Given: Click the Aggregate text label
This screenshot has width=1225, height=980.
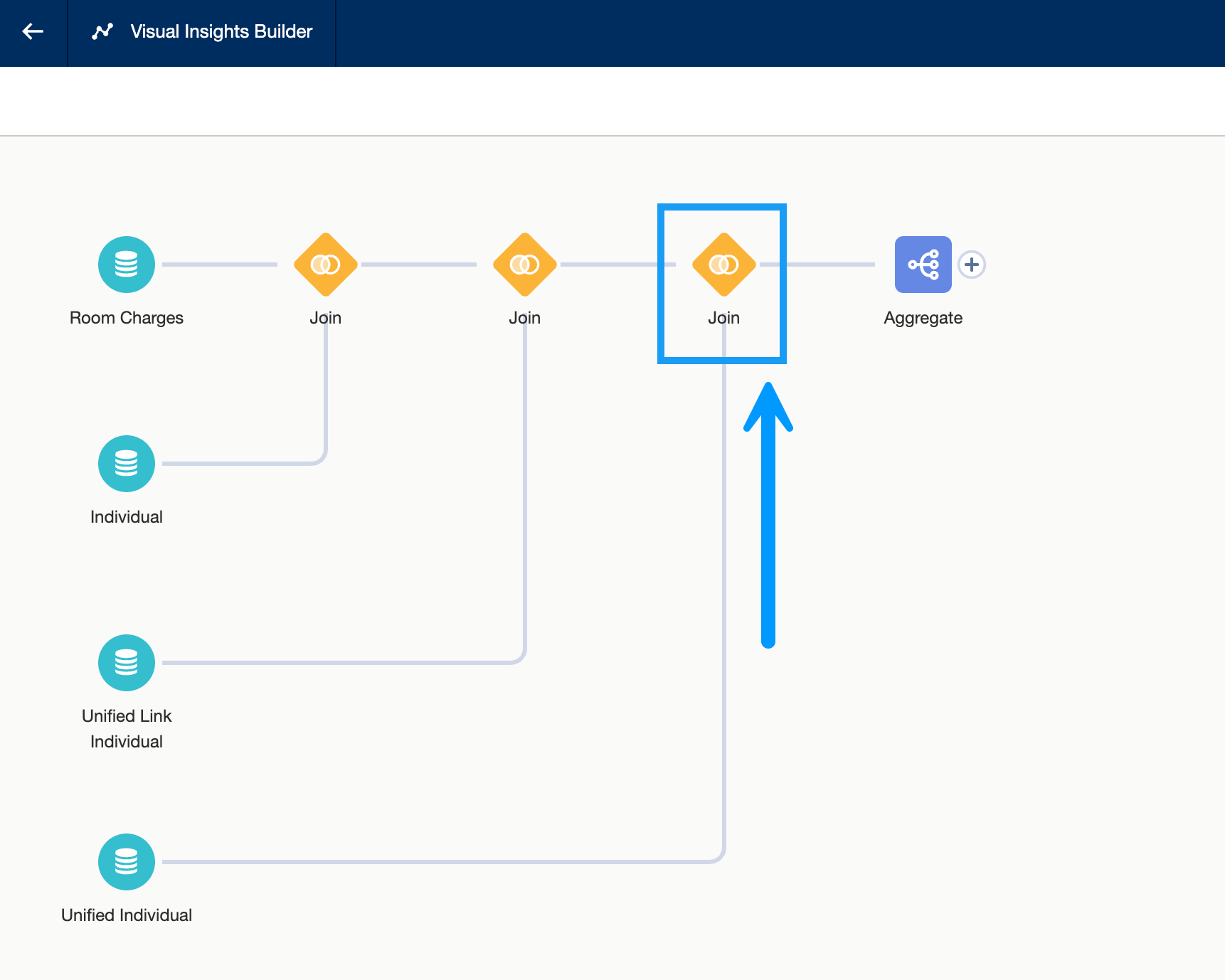Looking at the screenshot, I should tap(923, 318).
